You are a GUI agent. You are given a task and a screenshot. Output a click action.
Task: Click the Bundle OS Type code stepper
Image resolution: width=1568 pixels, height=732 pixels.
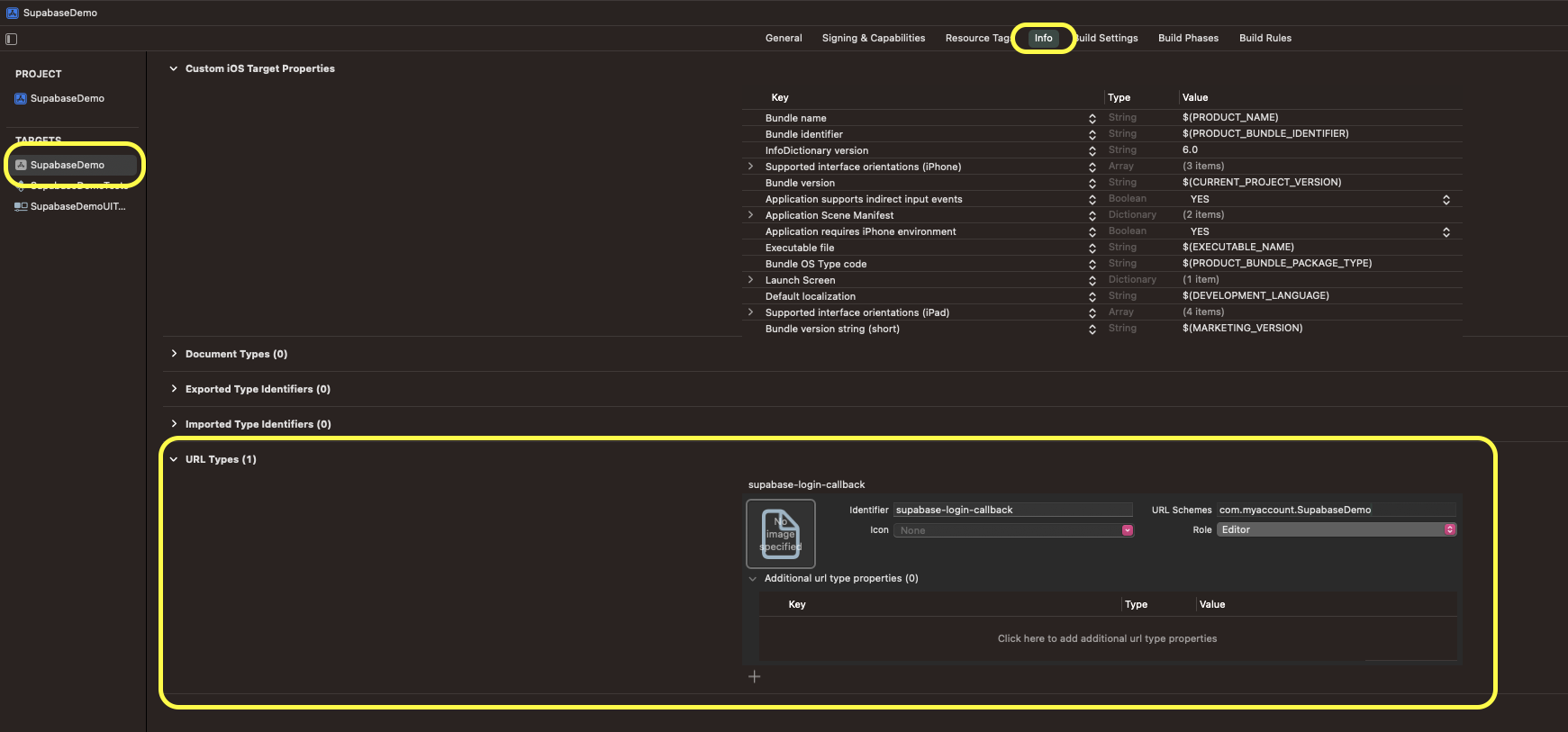[1092, 265]
